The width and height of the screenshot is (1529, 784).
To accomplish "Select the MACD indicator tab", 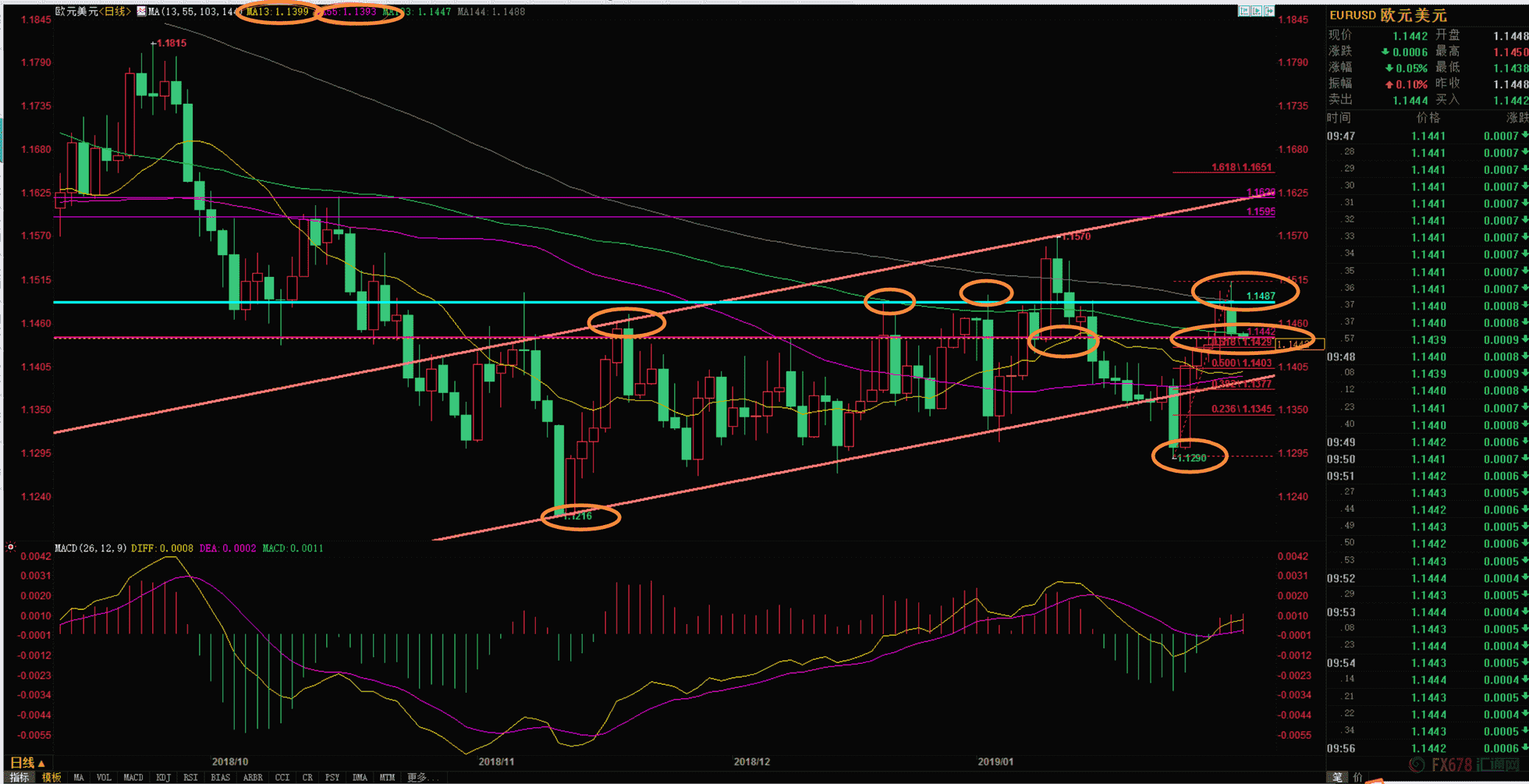I will click(x=133, y=778).
